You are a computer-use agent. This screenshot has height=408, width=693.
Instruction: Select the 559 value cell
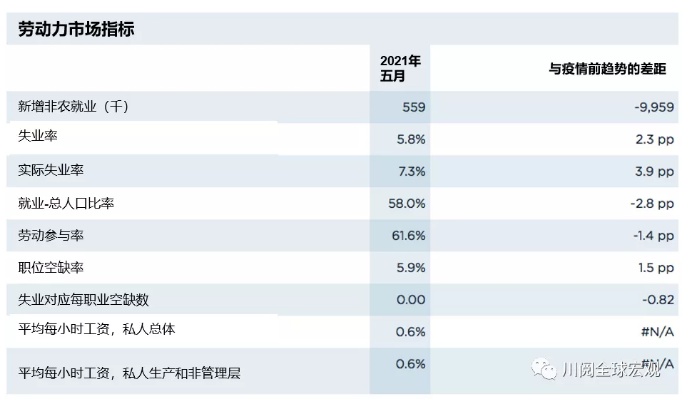tap(413, 107)
